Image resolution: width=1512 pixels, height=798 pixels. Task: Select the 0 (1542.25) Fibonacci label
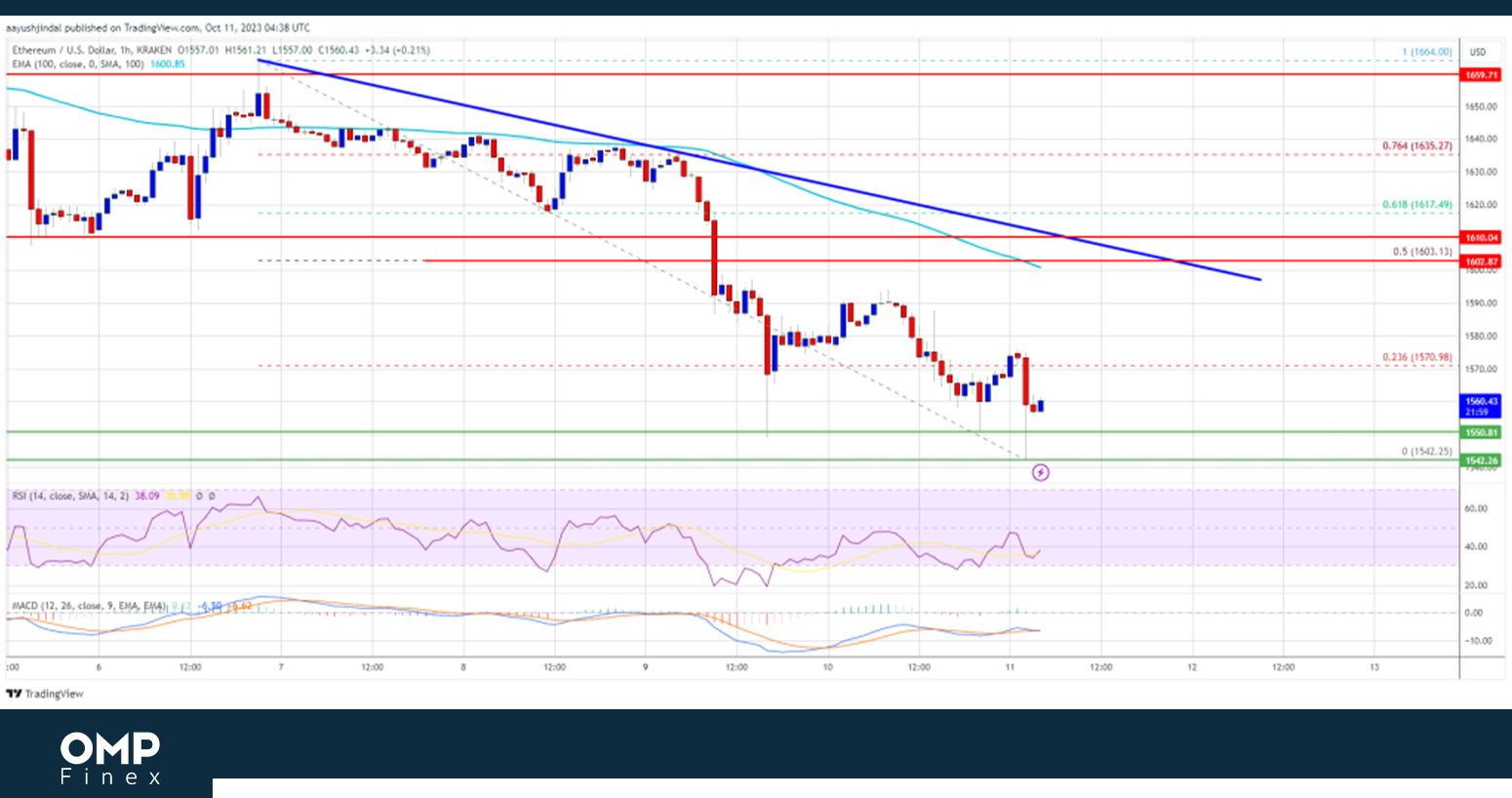(1426, 452)
